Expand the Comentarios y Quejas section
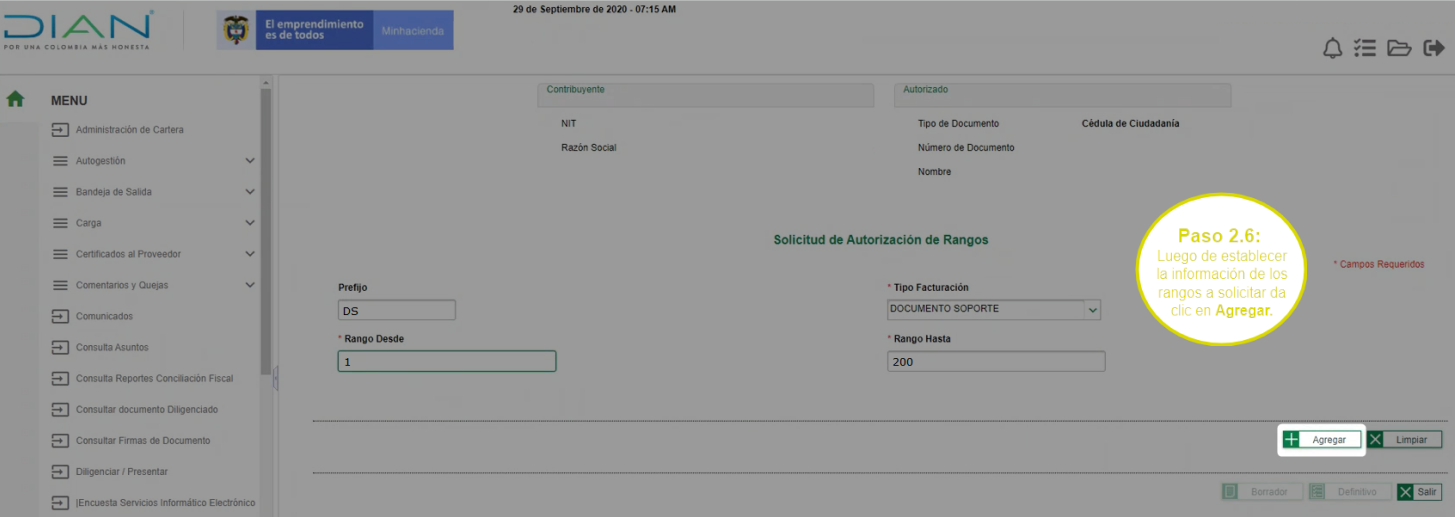Viewport: 1455px width, 517px height. 250,285
